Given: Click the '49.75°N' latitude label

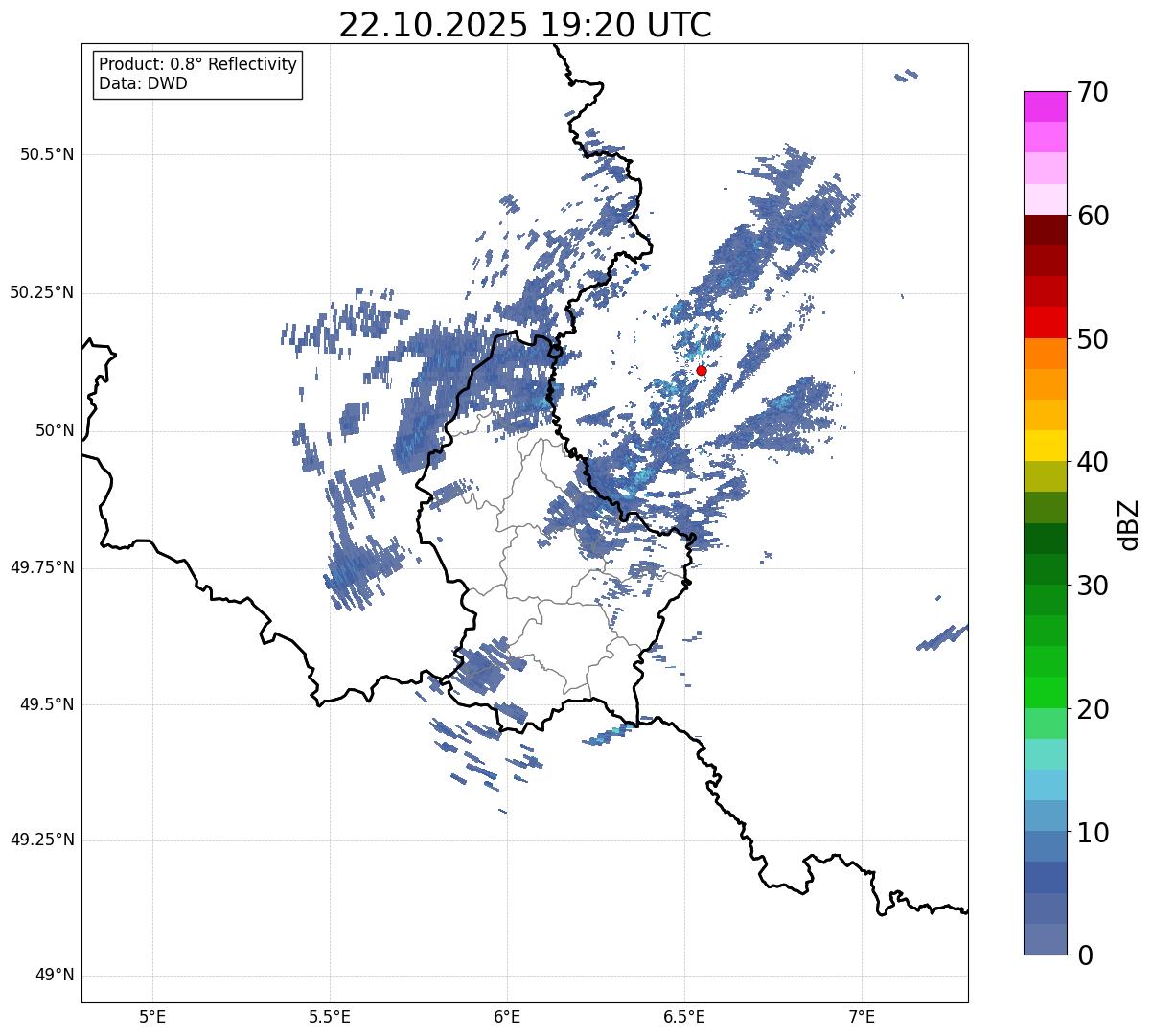Looking at the screenshot, I should point(42,567).
